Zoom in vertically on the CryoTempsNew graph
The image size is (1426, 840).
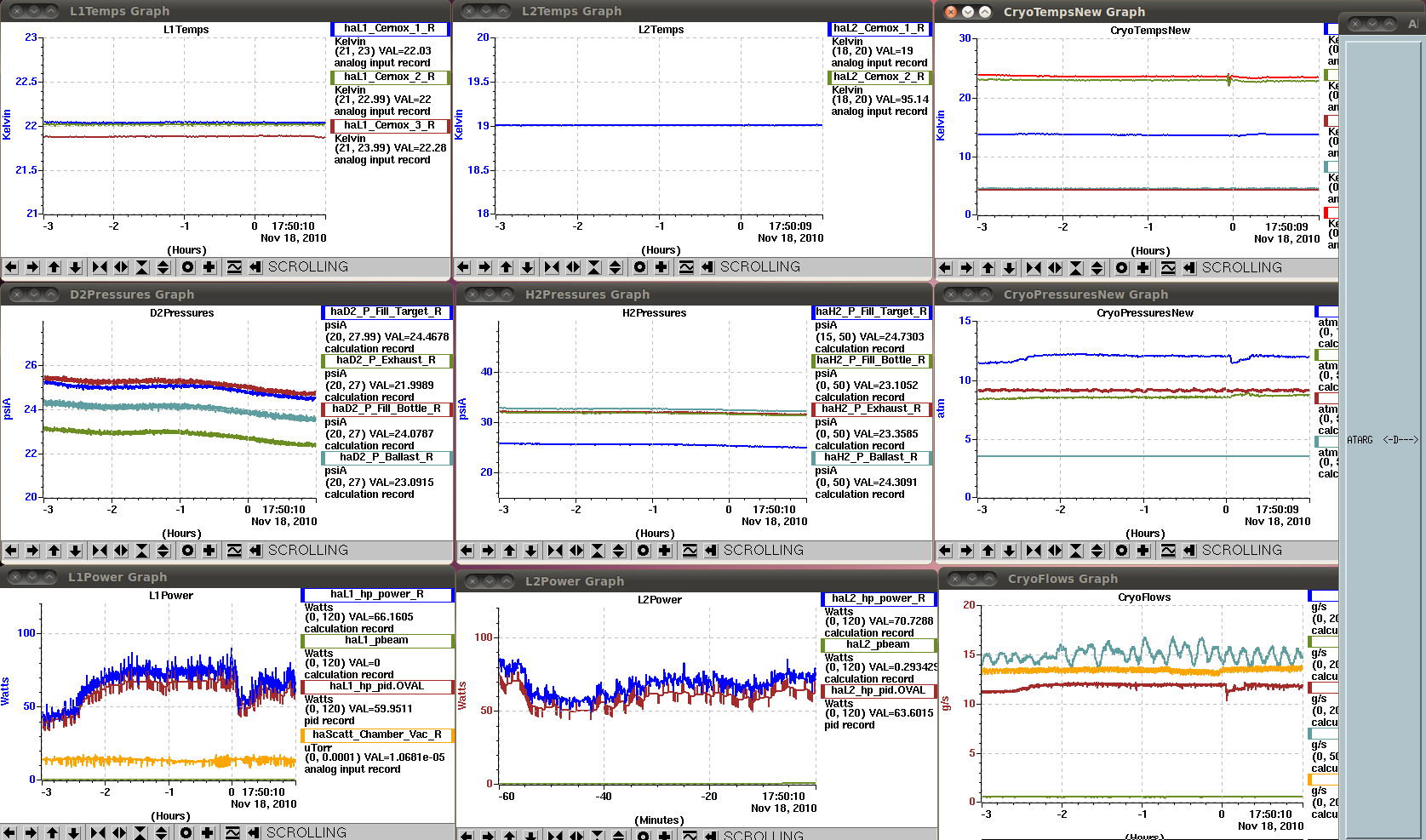click(1076, 268)
